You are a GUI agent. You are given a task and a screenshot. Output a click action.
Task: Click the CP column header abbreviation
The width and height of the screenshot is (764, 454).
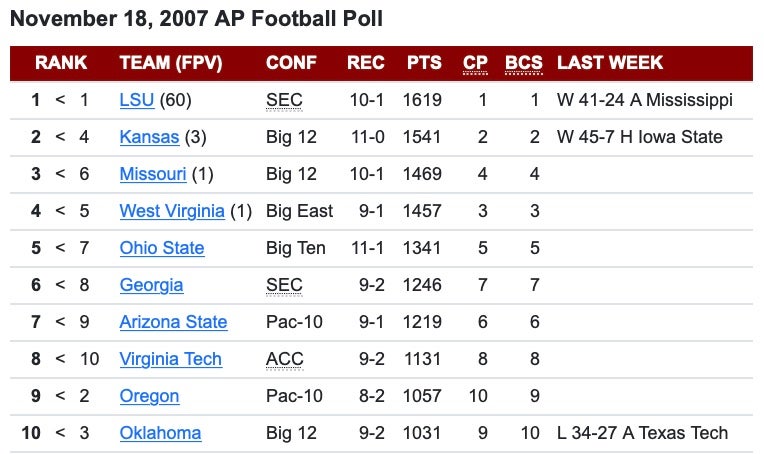[x=475, y=63]
